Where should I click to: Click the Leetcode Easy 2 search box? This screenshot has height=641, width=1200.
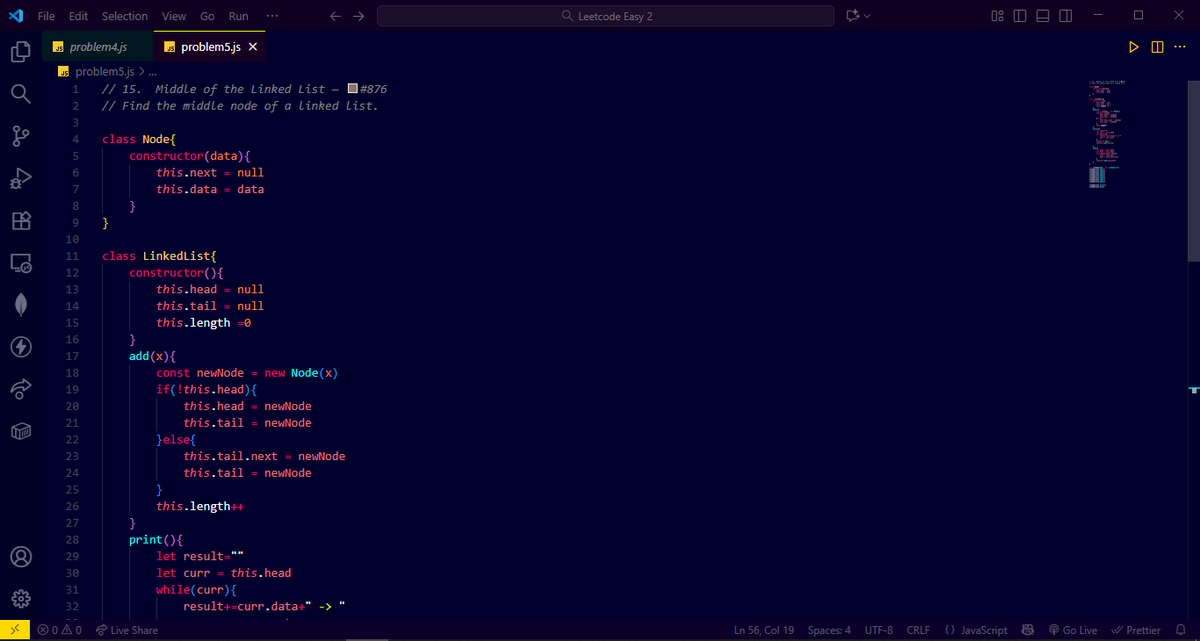pos(605,16)
